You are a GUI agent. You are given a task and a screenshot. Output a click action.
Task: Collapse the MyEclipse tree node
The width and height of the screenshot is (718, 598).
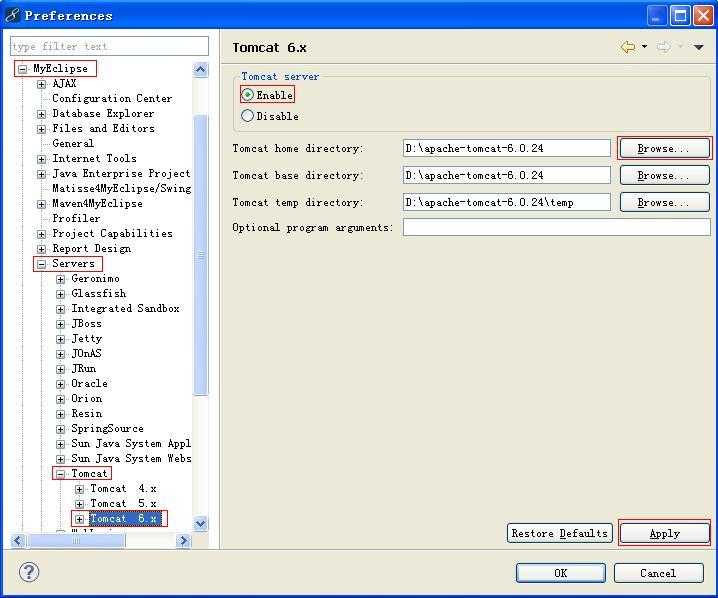[x=22, y=70]
